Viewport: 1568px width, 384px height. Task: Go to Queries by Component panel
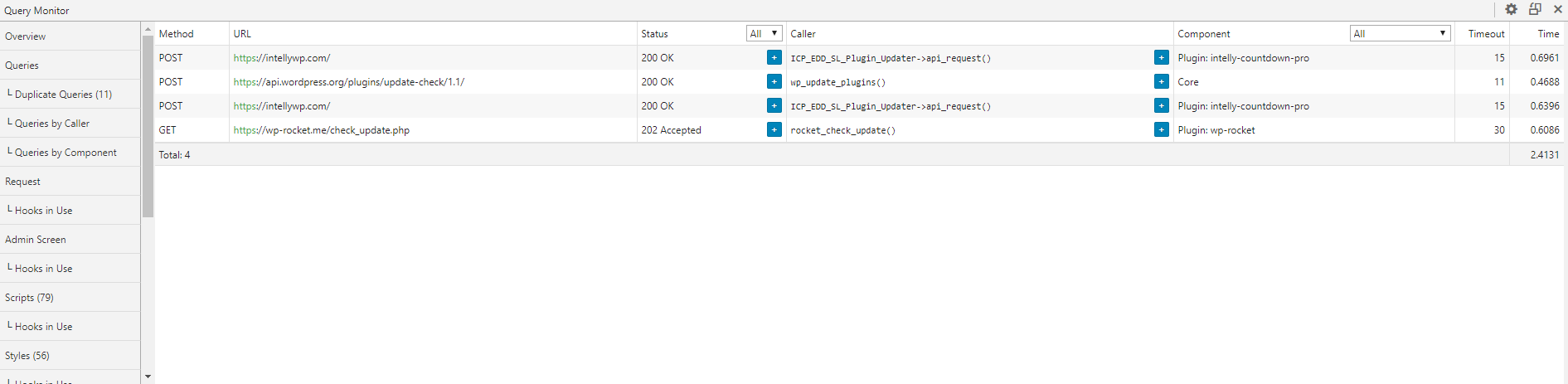pyautogui.click(x=66, y=153)
